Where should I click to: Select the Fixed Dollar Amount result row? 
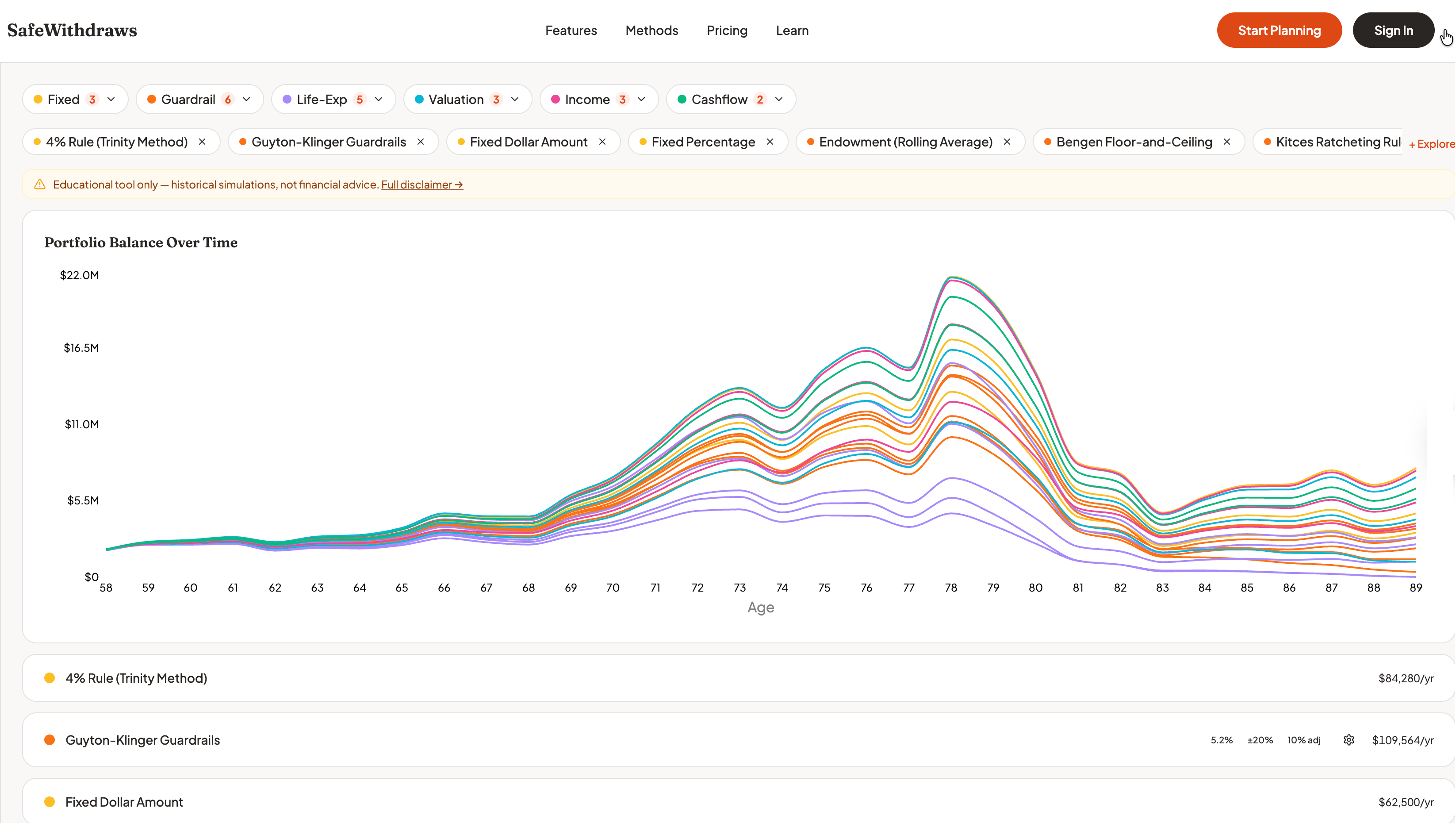tap(124, 801)
